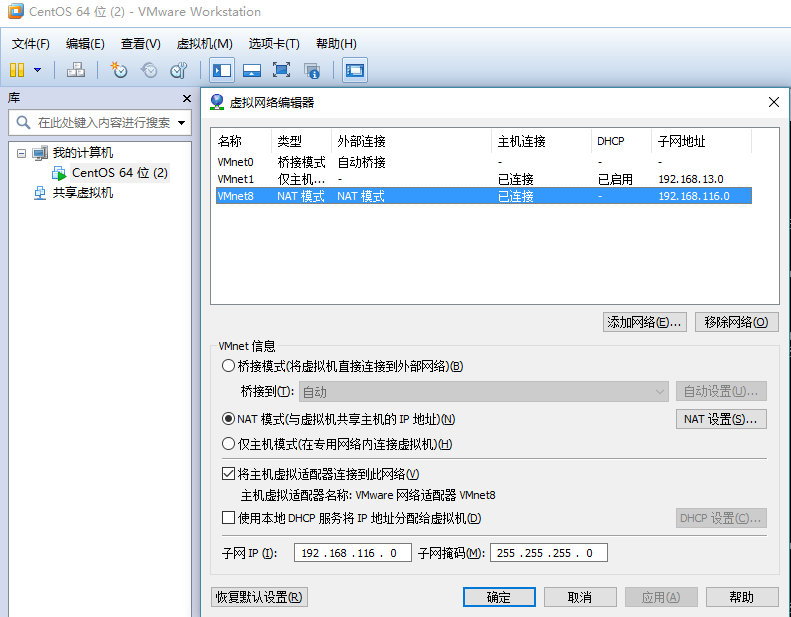Open the 文件(F) menu
The height and width of the screenshot is (617, 791).
31,44
